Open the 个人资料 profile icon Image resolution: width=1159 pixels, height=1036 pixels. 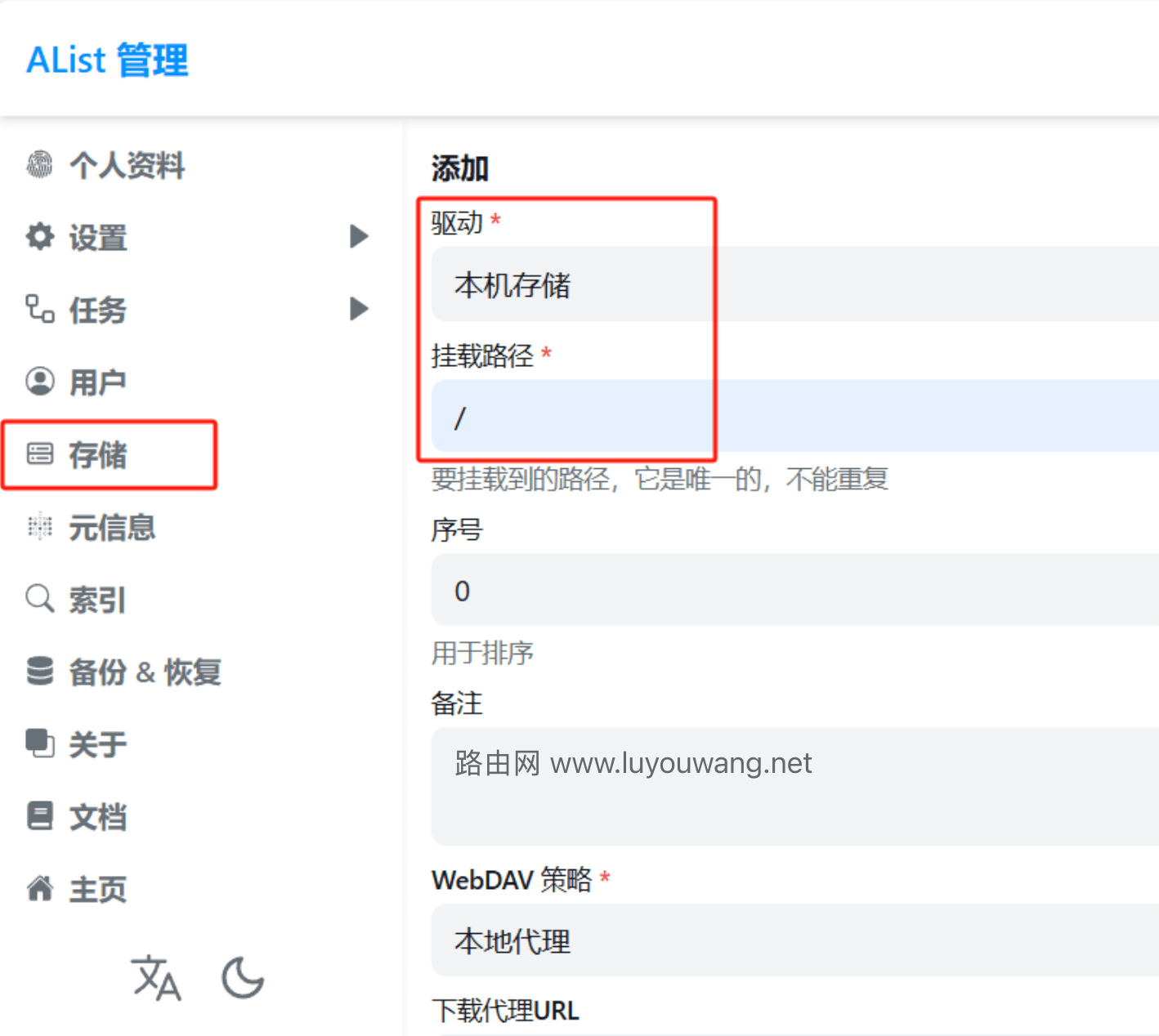tap(40, 164)
